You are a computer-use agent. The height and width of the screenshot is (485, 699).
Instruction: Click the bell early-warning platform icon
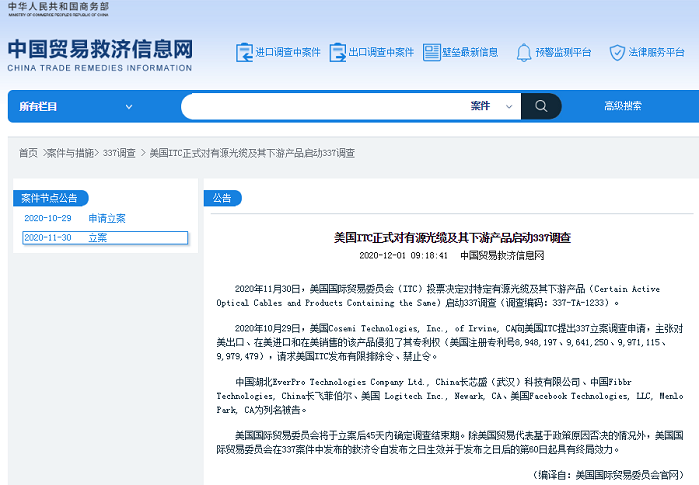pyautogui.click(x=524, y=53)
